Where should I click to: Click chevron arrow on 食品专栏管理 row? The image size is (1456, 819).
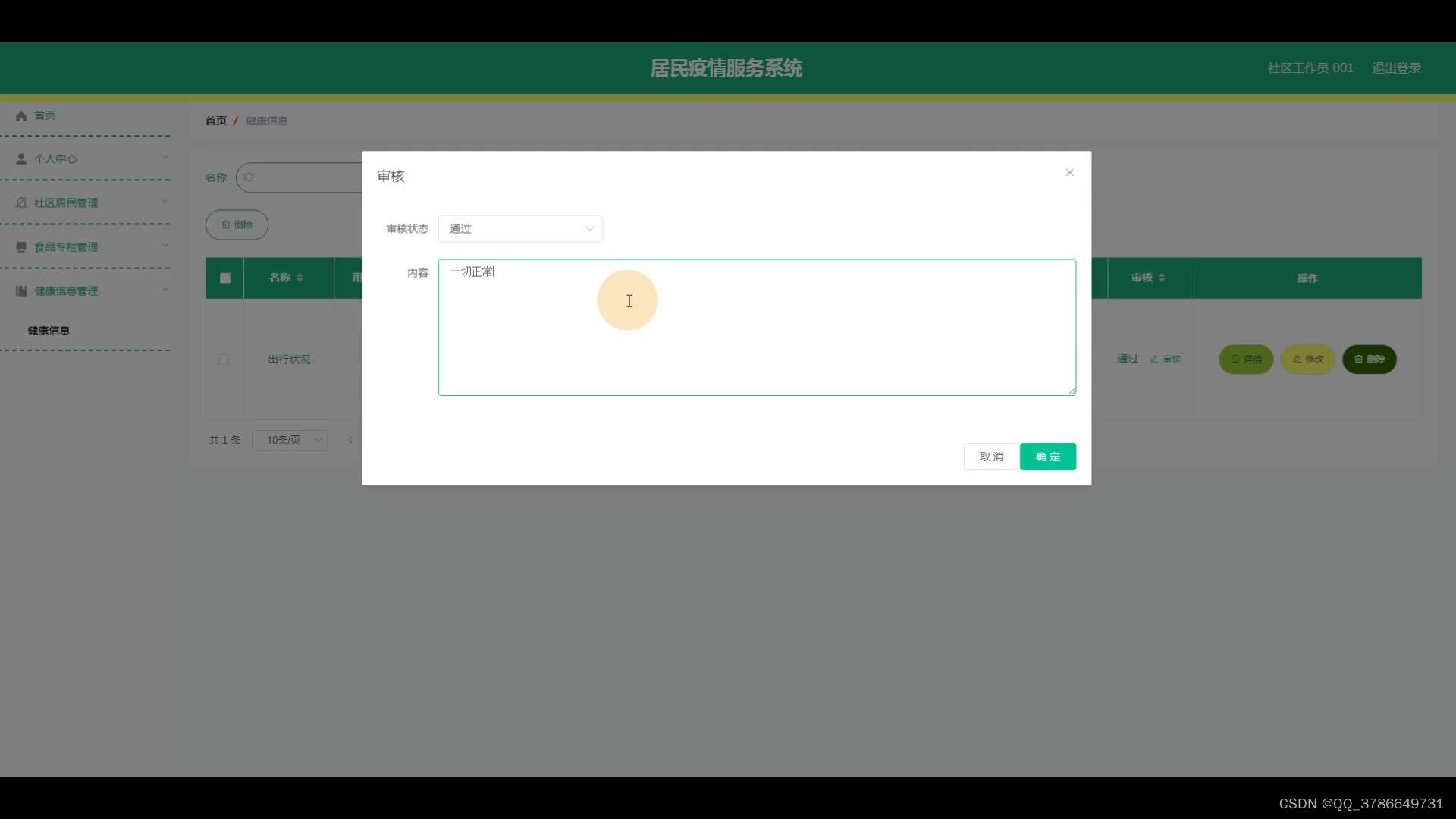click(165, 246)
